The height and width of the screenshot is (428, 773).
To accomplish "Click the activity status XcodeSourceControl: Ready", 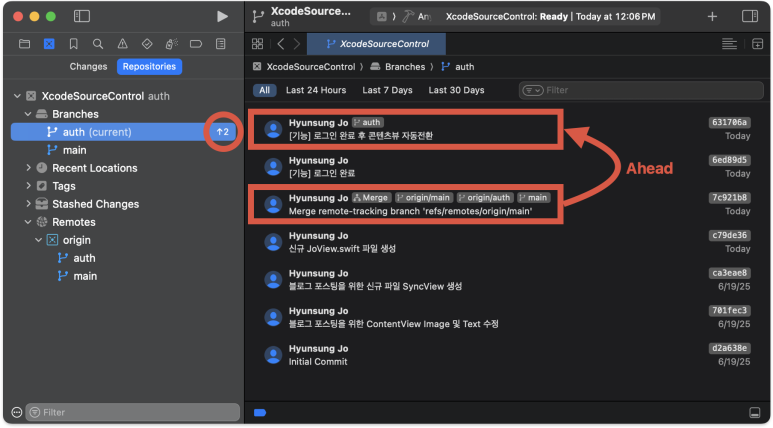I will (x=551, y=16).
